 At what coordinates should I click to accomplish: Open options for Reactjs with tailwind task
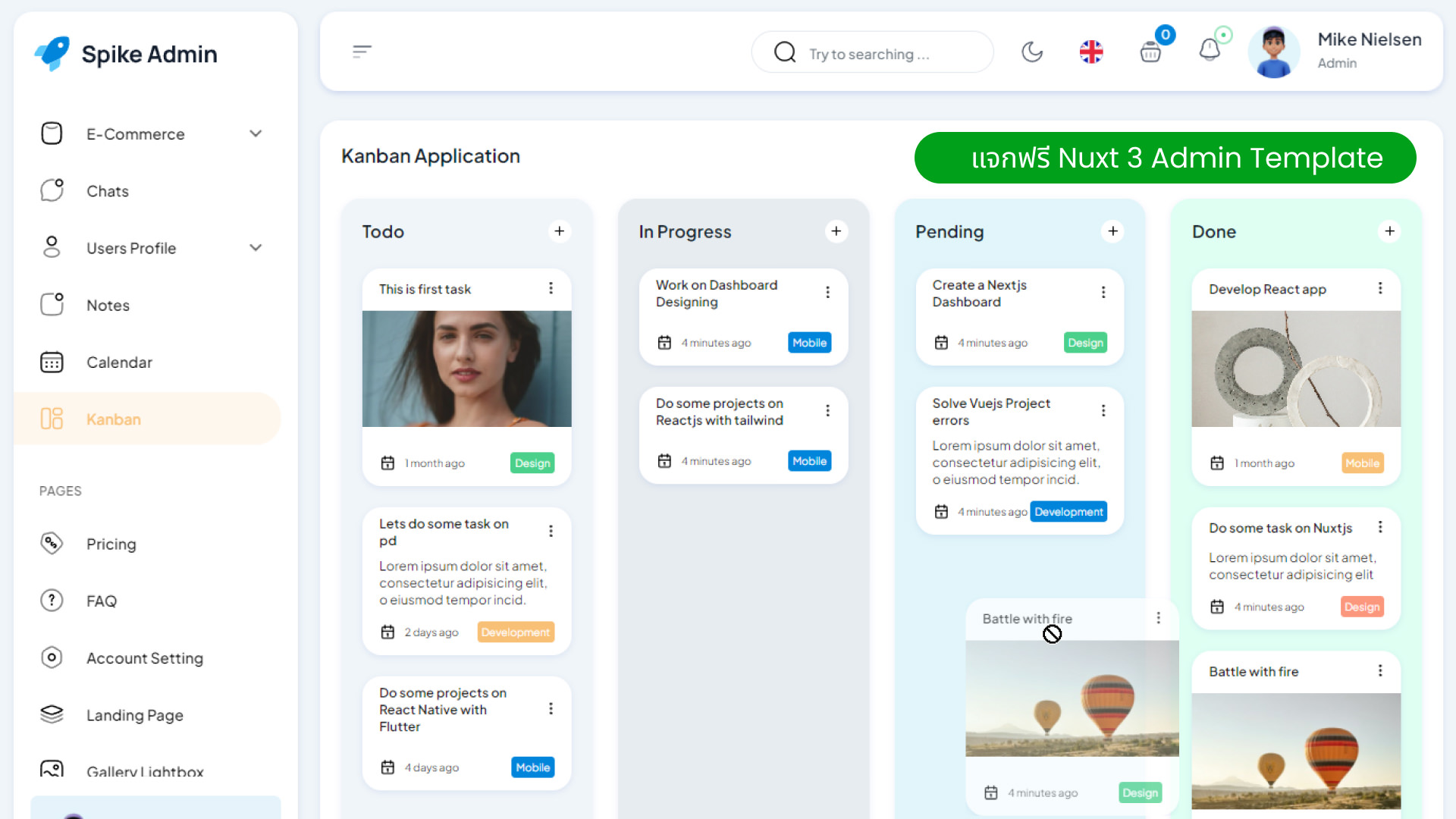tap(828, 410)
